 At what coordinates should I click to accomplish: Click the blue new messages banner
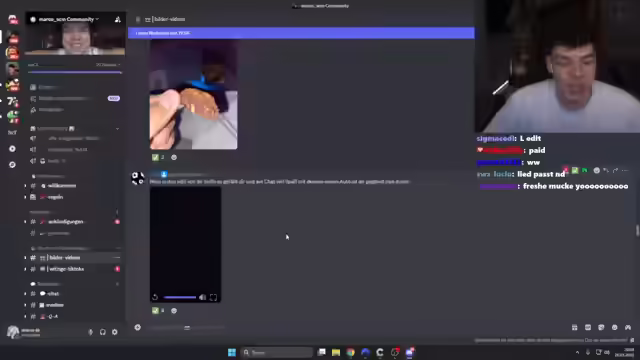(301, 33)
